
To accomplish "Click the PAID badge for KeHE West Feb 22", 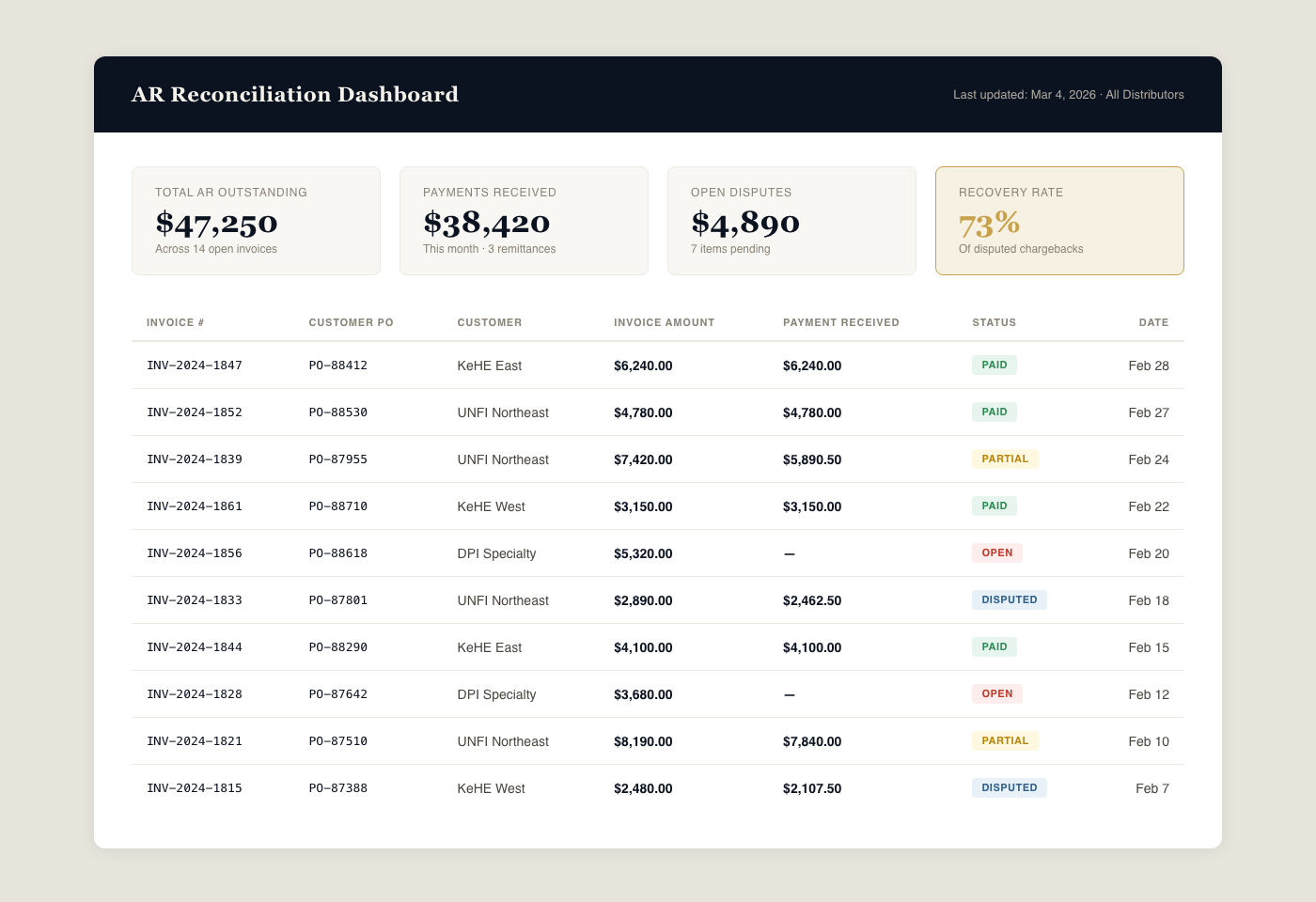I will coord(994,505).
